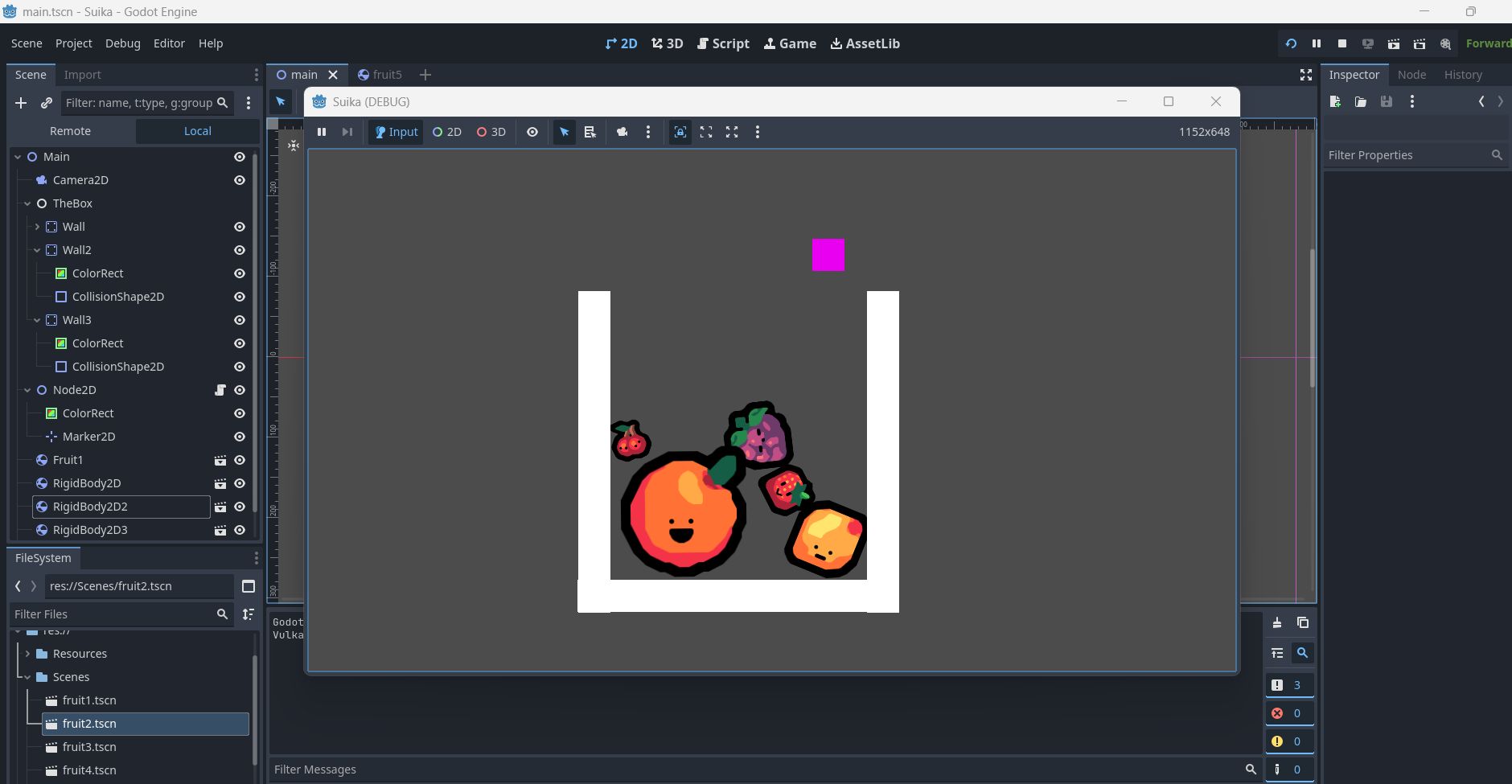Toggle the editor messages filter
Image resolution: width=1512 pixels, height=784 pixels.
tap(1289, 770)
